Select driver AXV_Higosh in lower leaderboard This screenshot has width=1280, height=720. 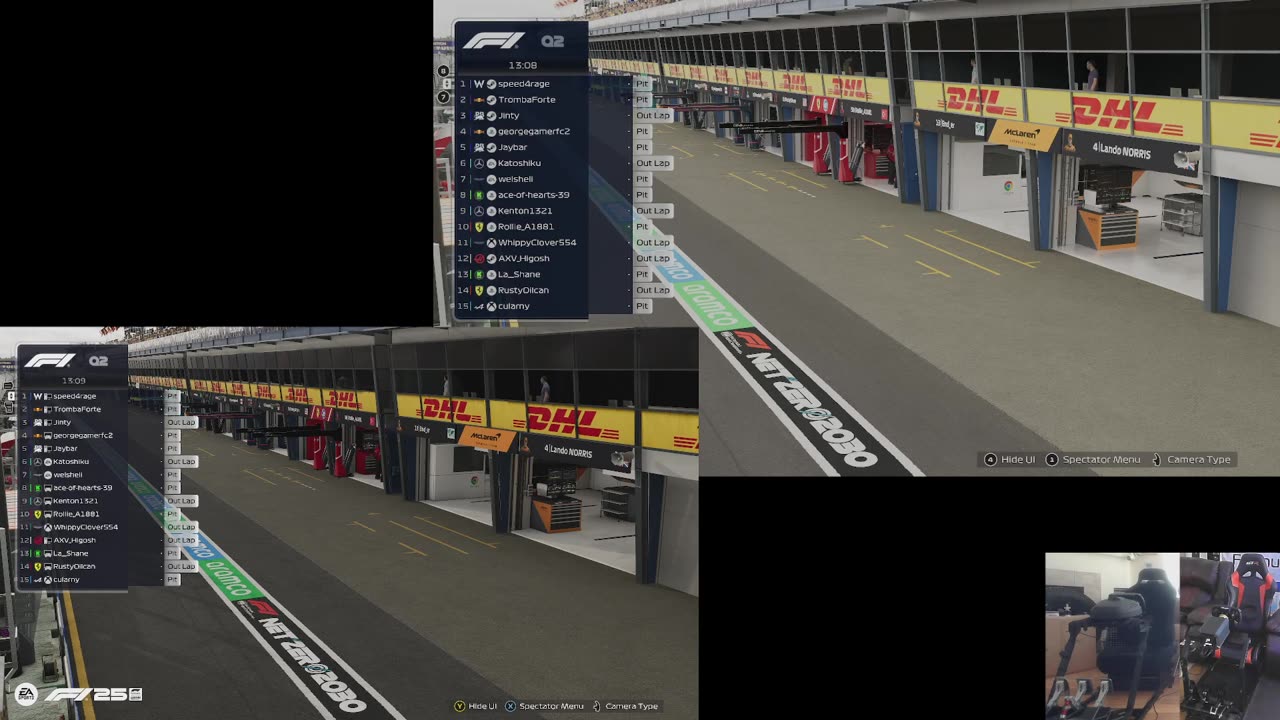[x=74, y=540]
